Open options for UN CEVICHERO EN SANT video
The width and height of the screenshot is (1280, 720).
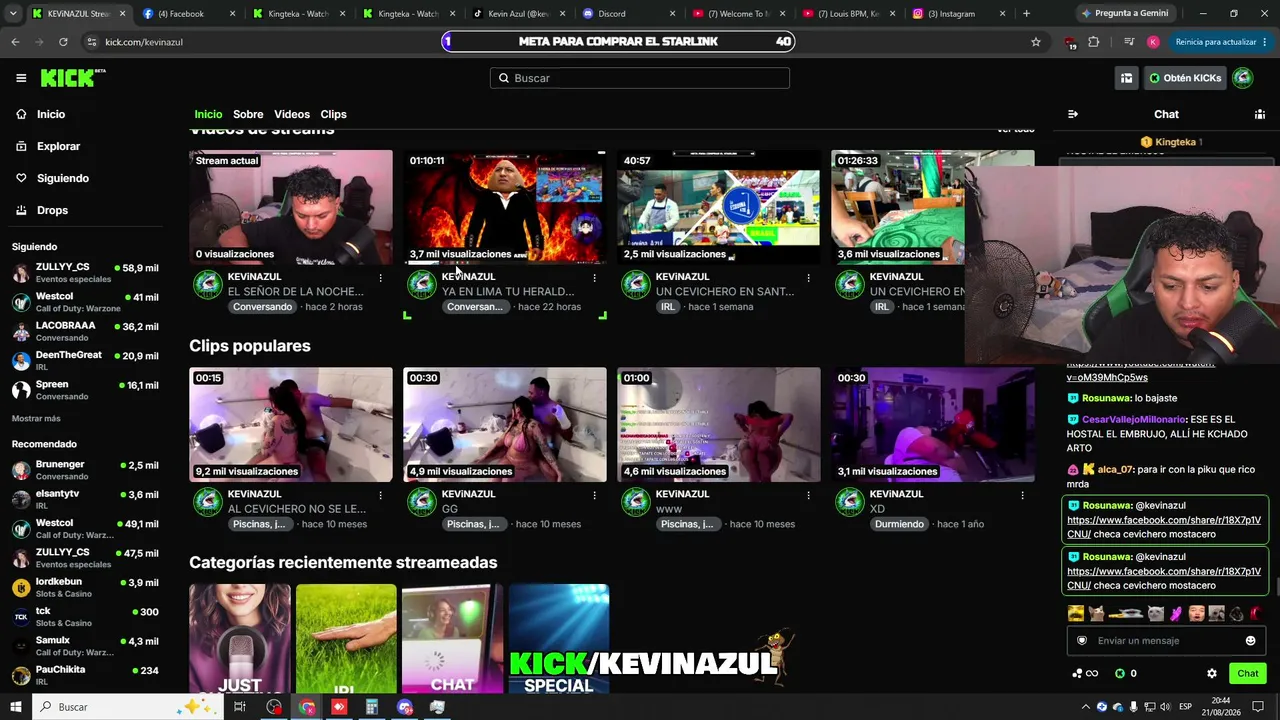809,278
